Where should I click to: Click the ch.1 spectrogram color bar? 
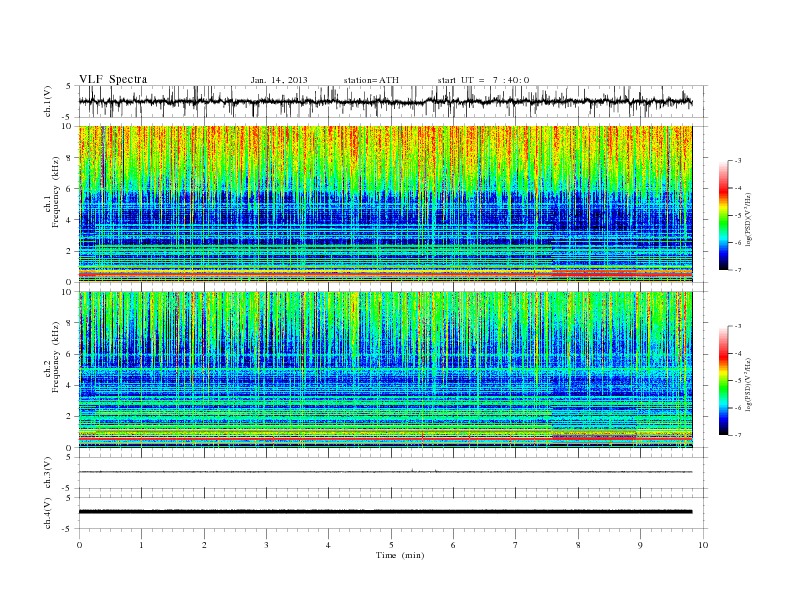(723, 216)
